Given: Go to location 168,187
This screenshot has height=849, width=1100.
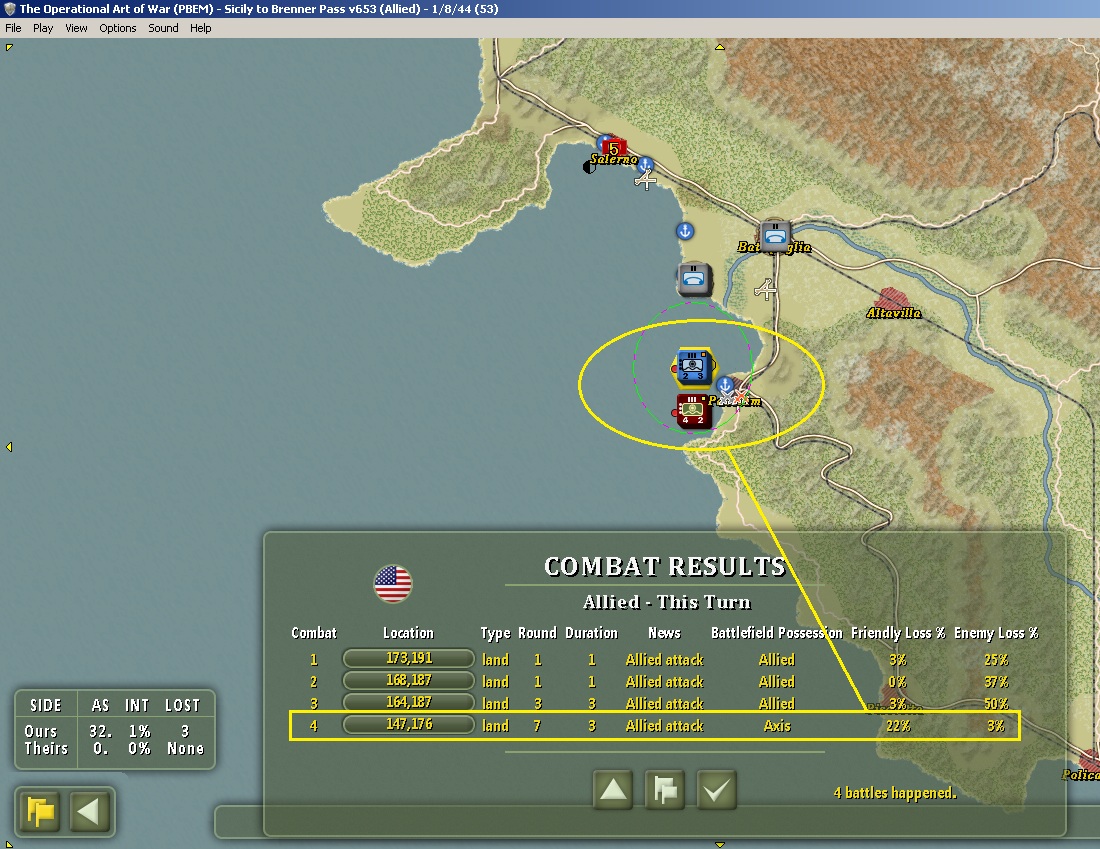Looking at the screenshot, I should click(409, 681).
